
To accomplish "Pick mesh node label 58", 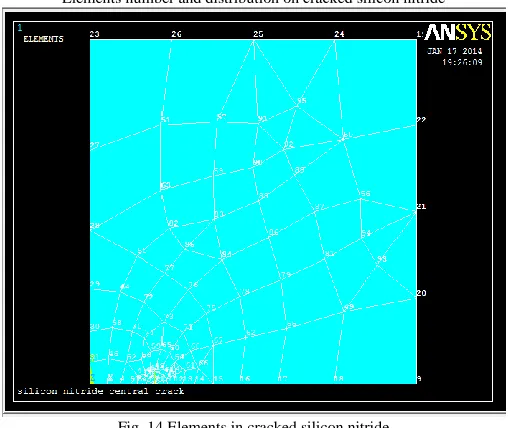I will click(117, 322).
